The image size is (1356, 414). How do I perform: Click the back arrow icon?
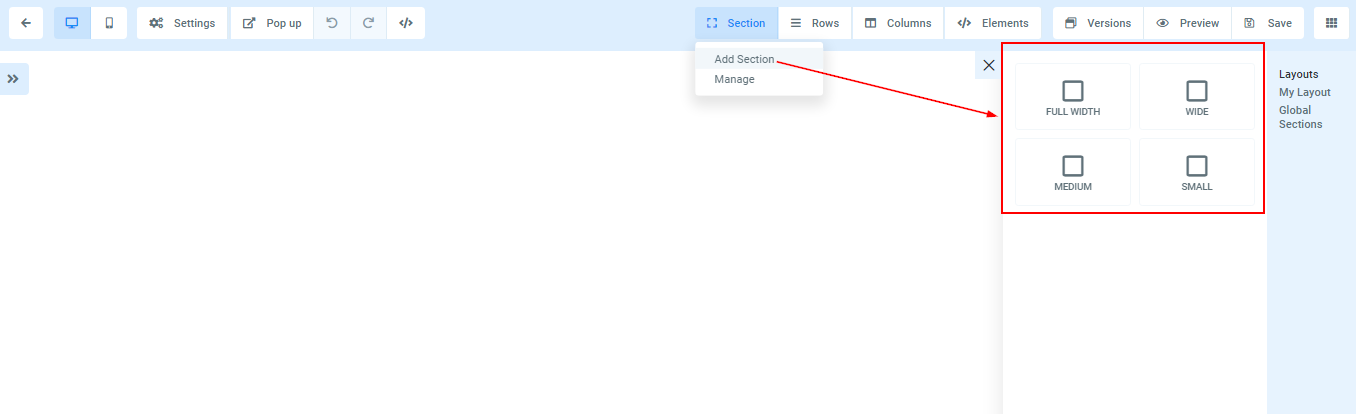tap(26, 23)
